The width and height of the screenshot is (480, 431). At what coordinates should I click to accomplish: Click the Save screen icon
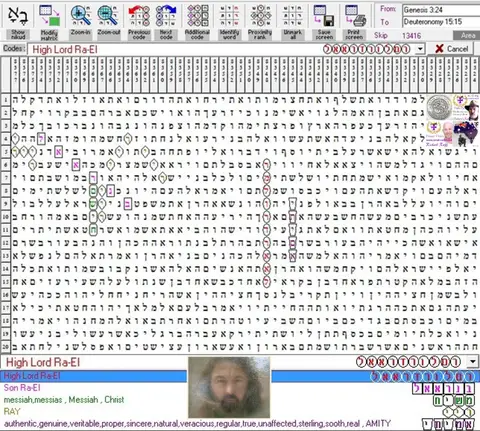pyautogui.click(x=324, y=15)
